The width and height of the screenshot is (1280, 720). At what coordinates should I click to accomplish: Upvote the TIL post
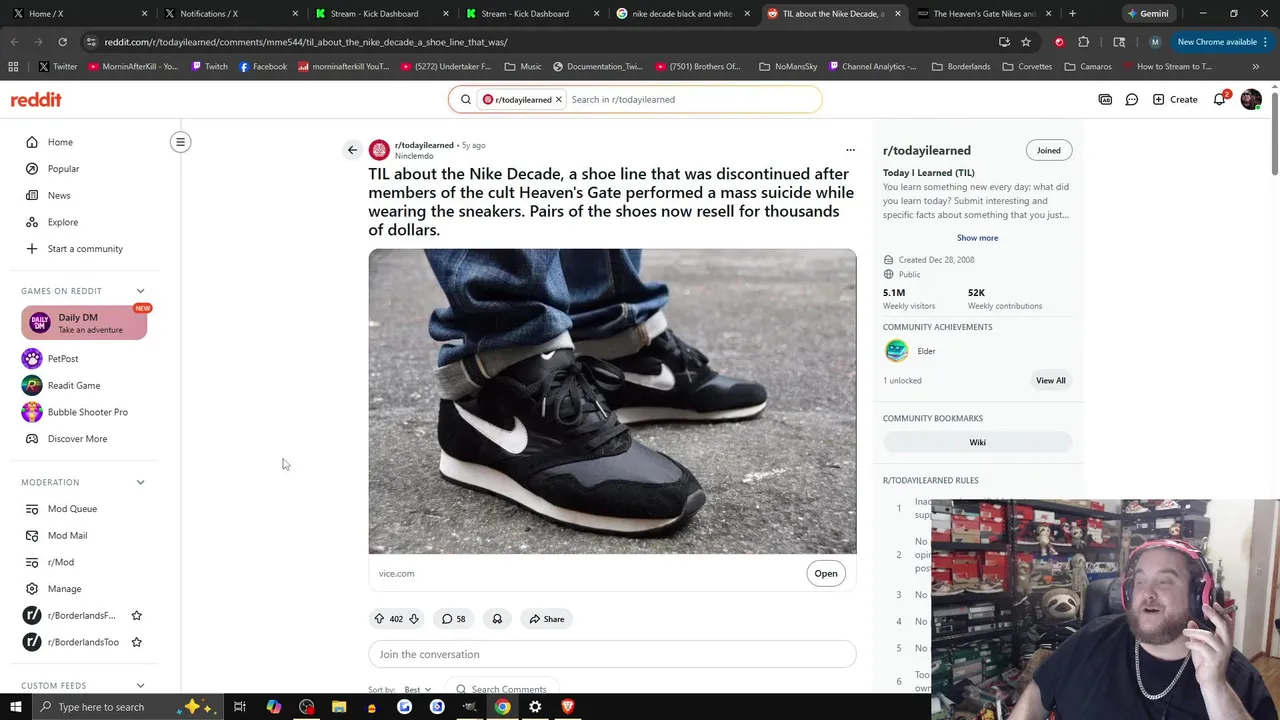click(x=379, y=619)
